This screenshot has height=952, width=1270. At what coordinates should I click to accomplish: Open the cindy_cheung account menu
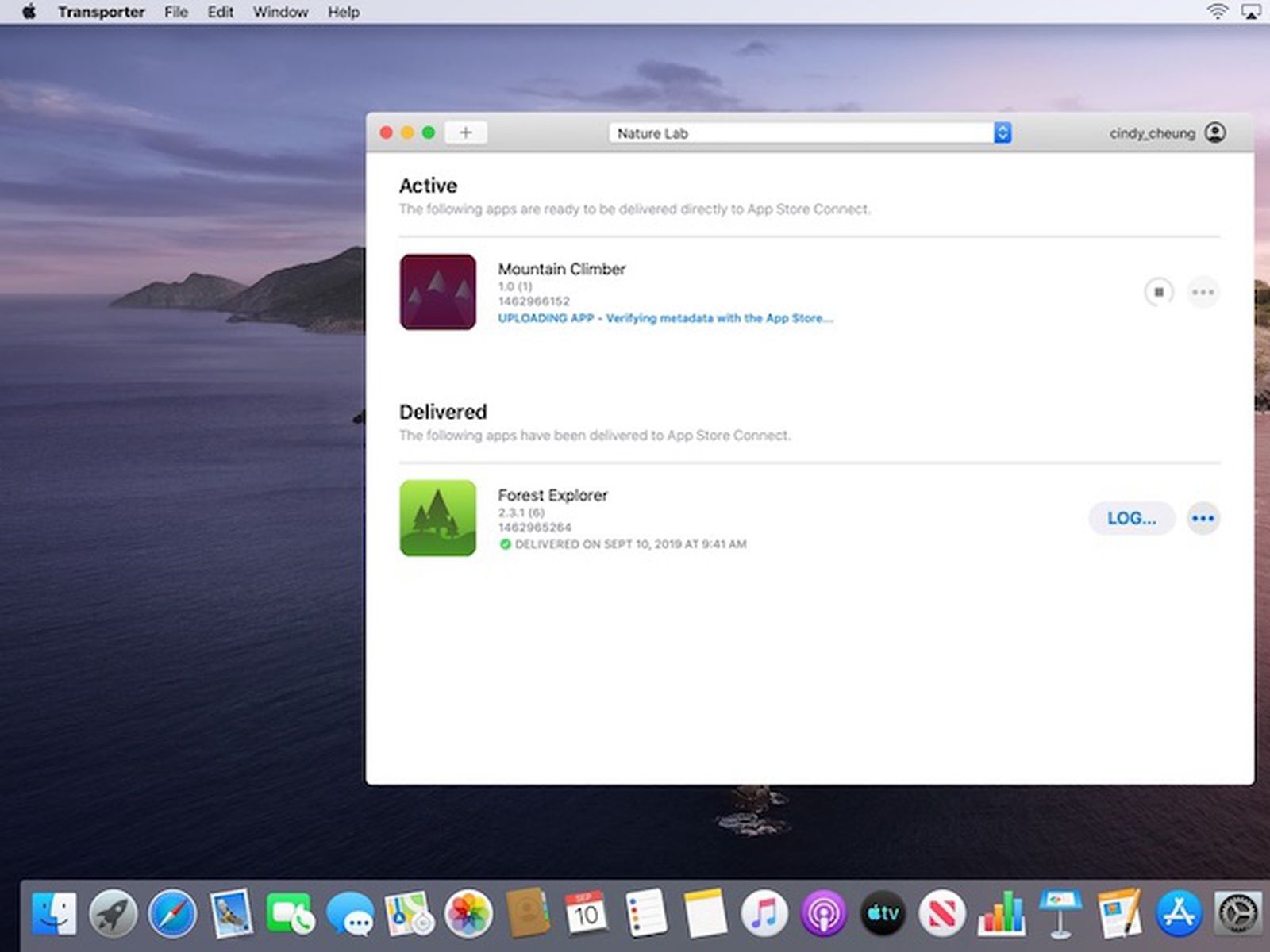tap(1167, 133)
